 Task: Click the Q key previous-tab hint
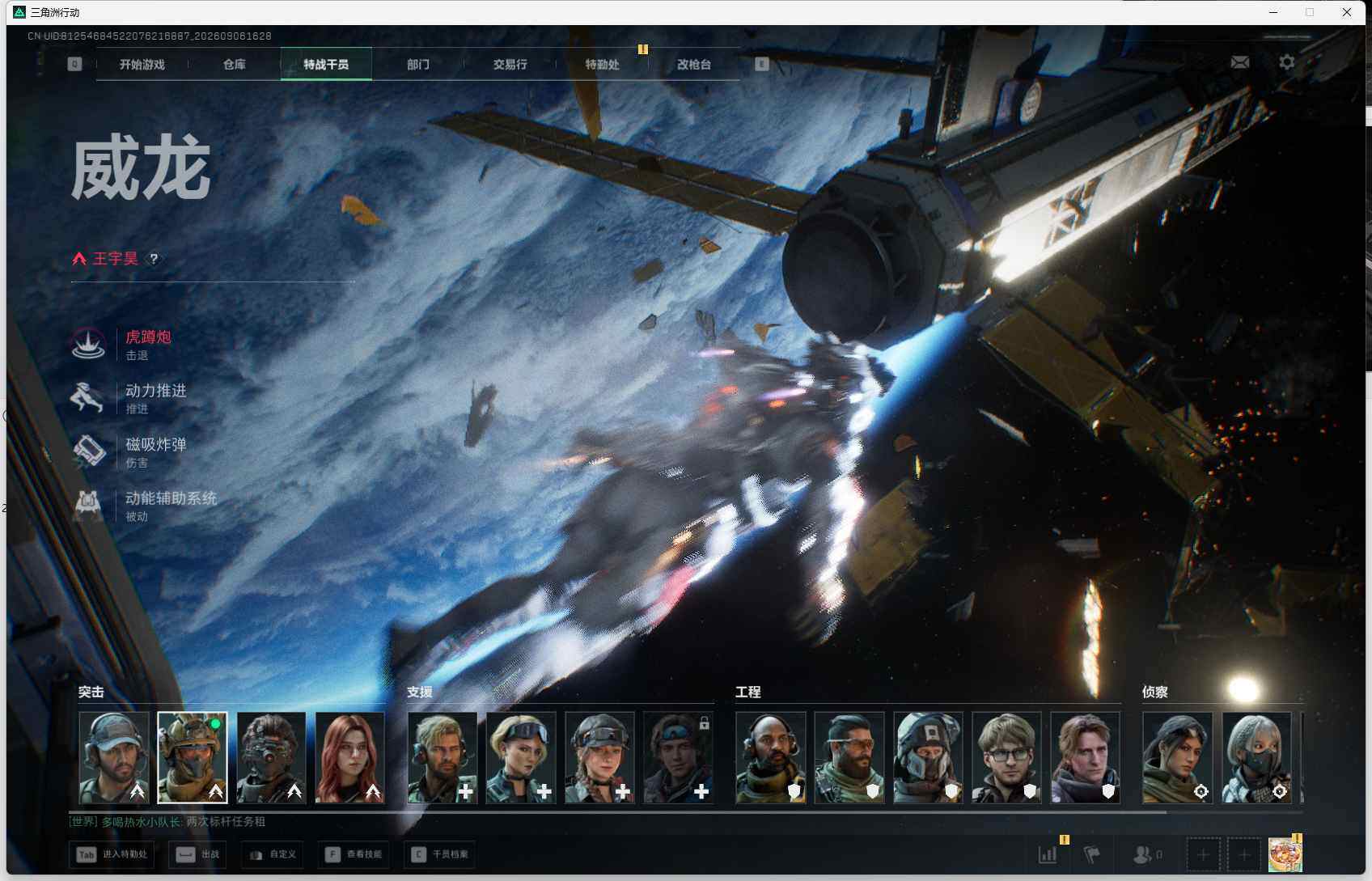(74, 64)
